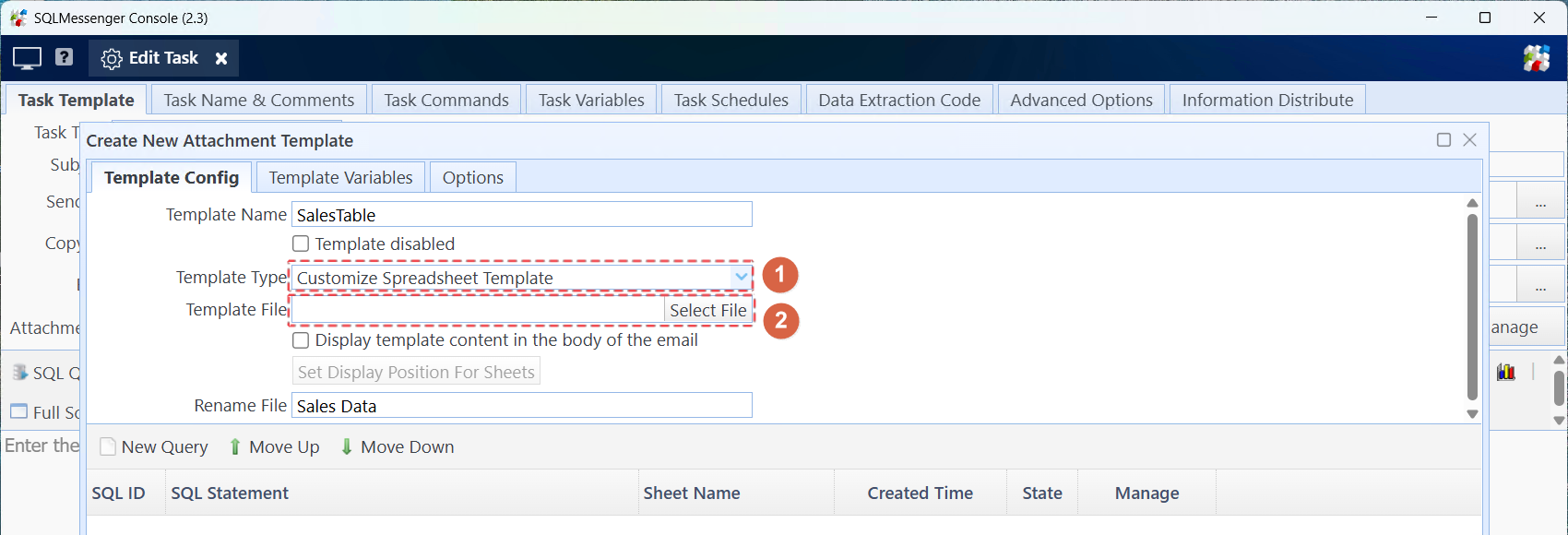Click the Full Screen checkbox icon on left
1568x535 pixels.
[19, 411]
